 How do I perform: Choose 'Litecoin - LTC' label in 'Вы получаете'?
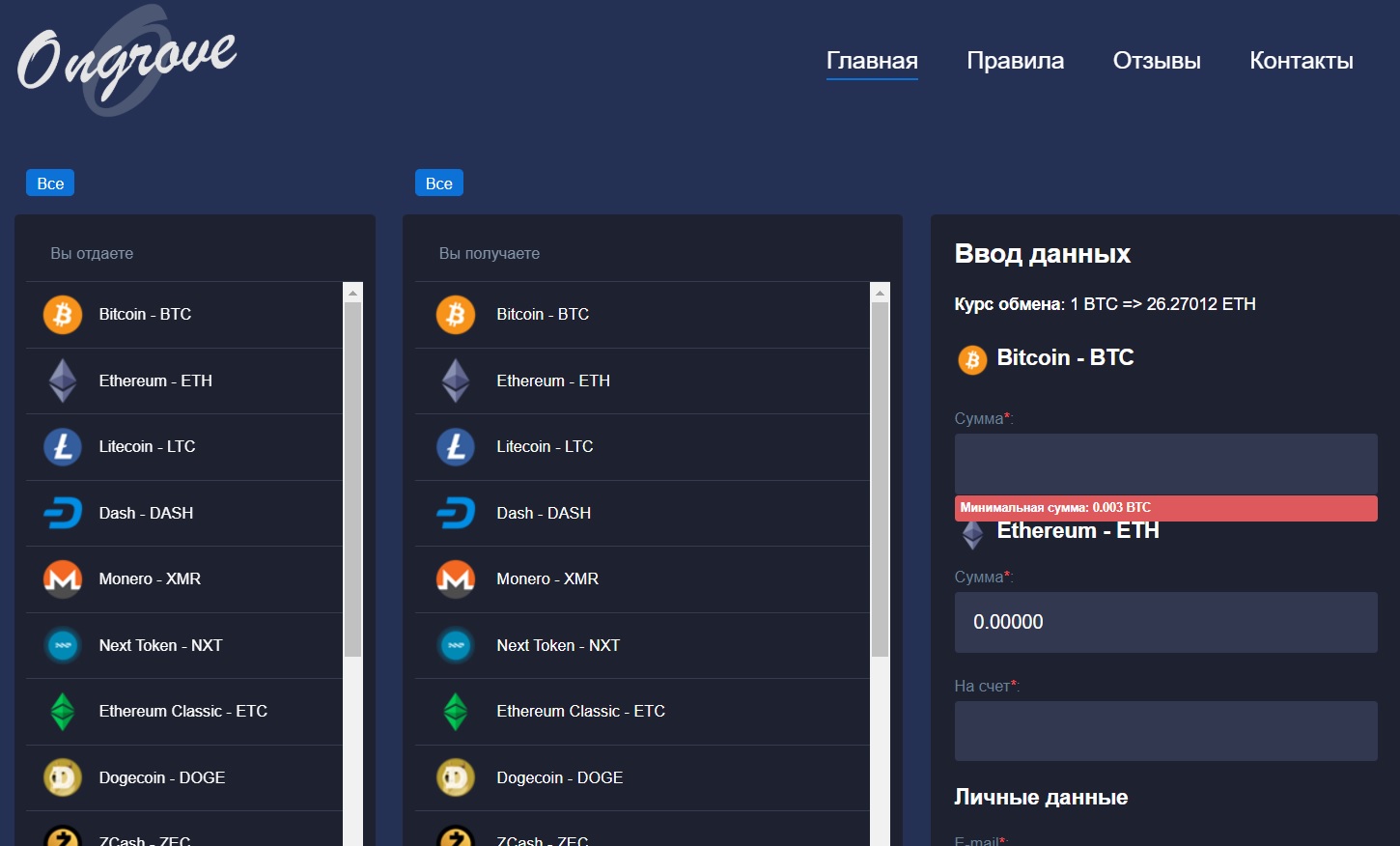(x=545, y=447)
